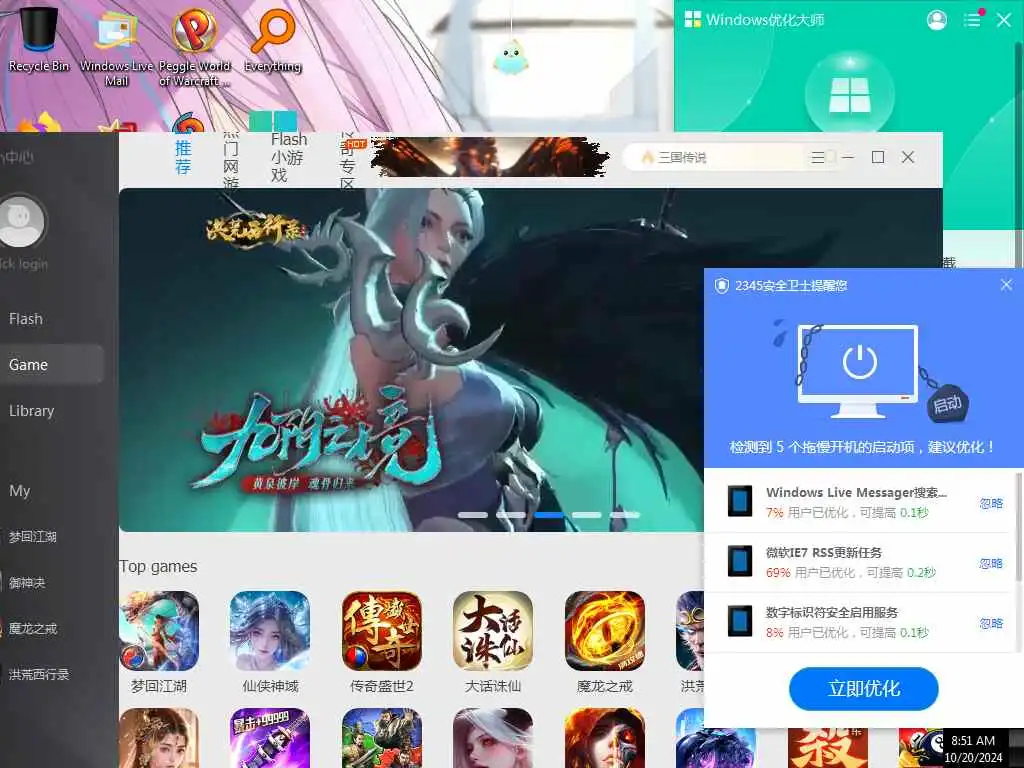Click the bird mascot desktop widget

[510, 57]
